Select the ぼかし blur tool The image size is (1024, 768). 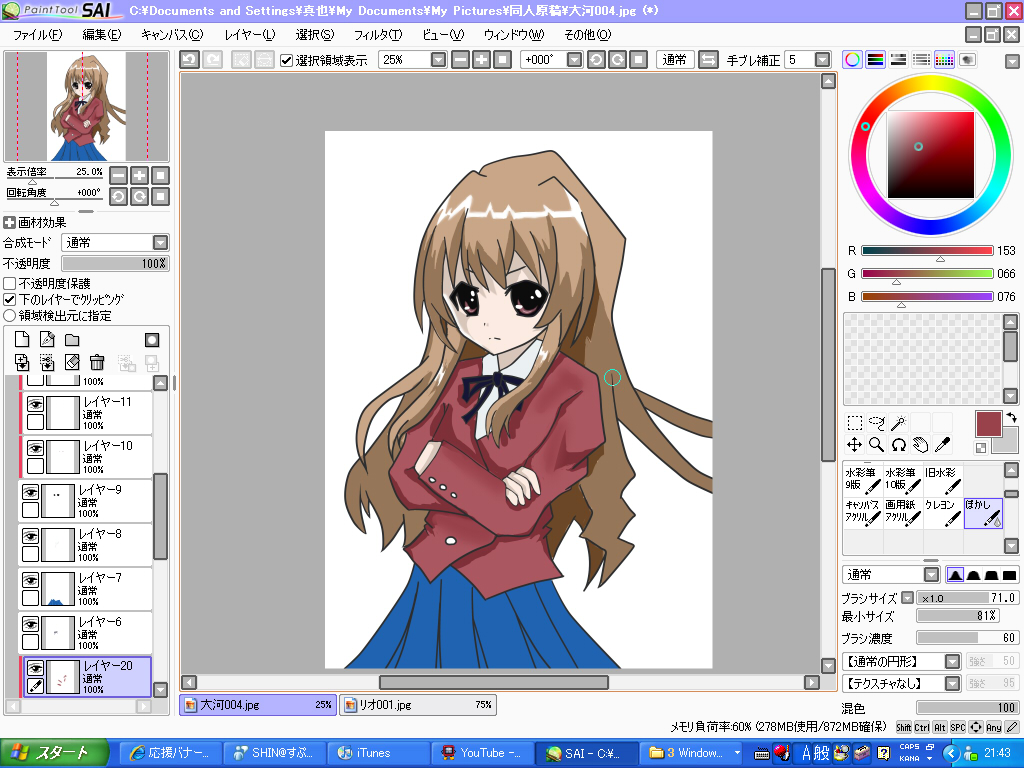click(983, 513)
